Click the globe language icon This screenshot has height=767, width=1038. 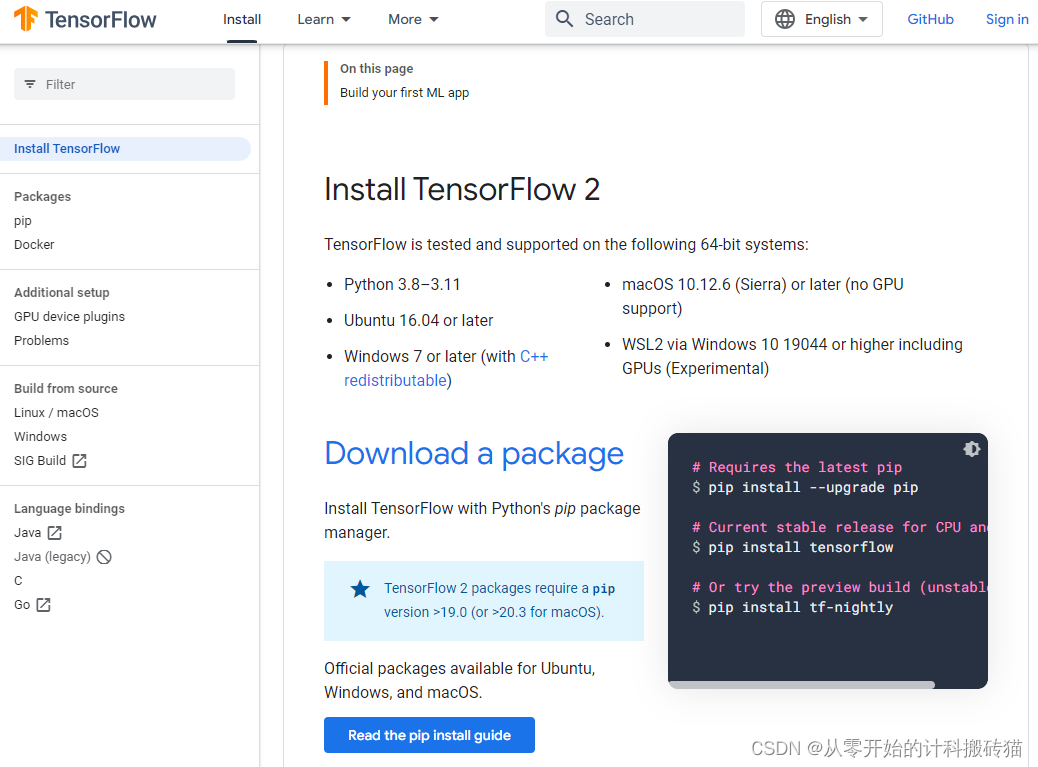tap(786, 19)
